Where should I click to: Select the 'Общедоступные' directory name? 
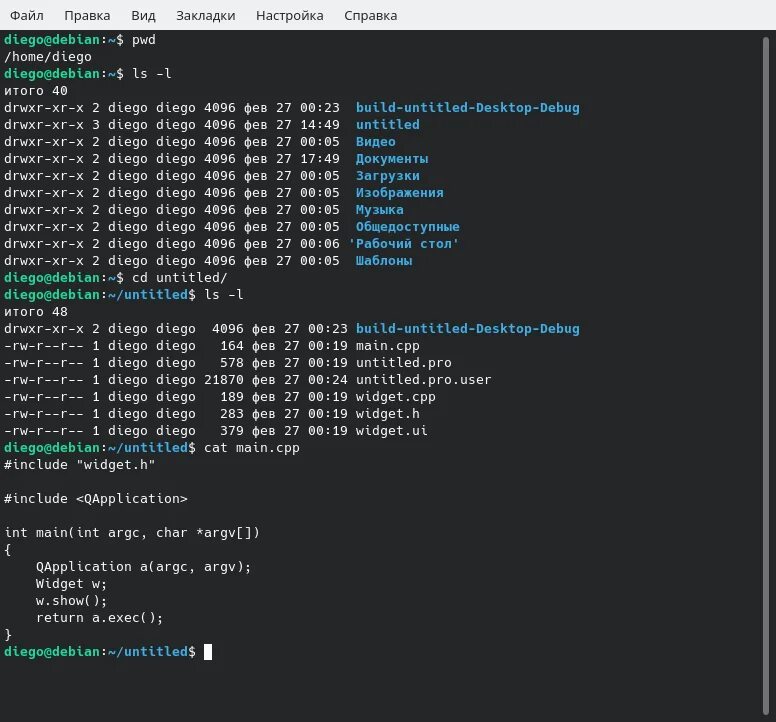click(x=408, y=227)
